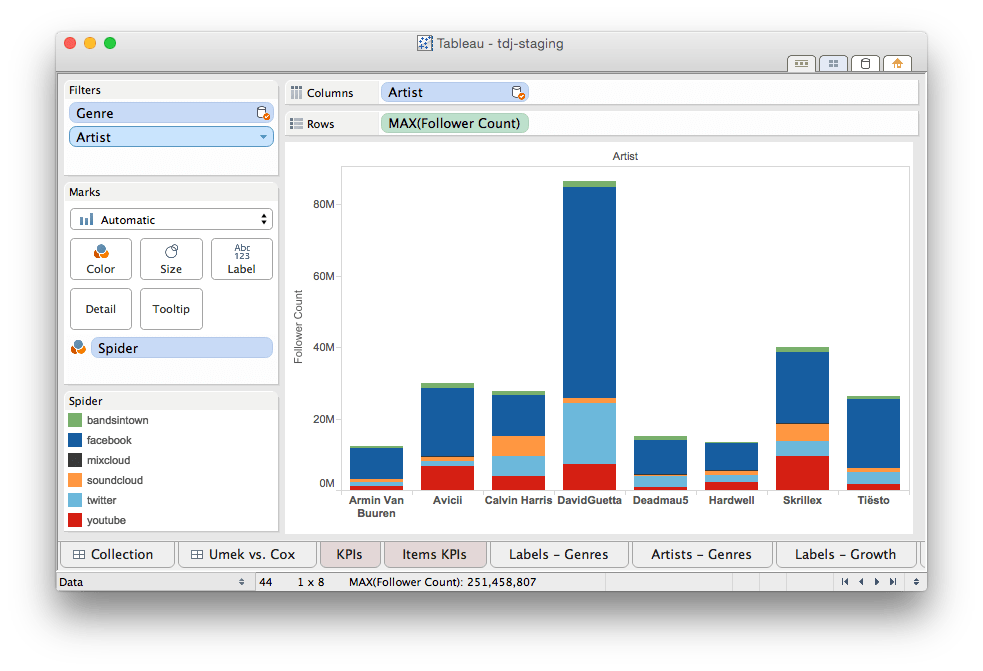Click the twitter light blue legend swatch

[x=75, y=500]
